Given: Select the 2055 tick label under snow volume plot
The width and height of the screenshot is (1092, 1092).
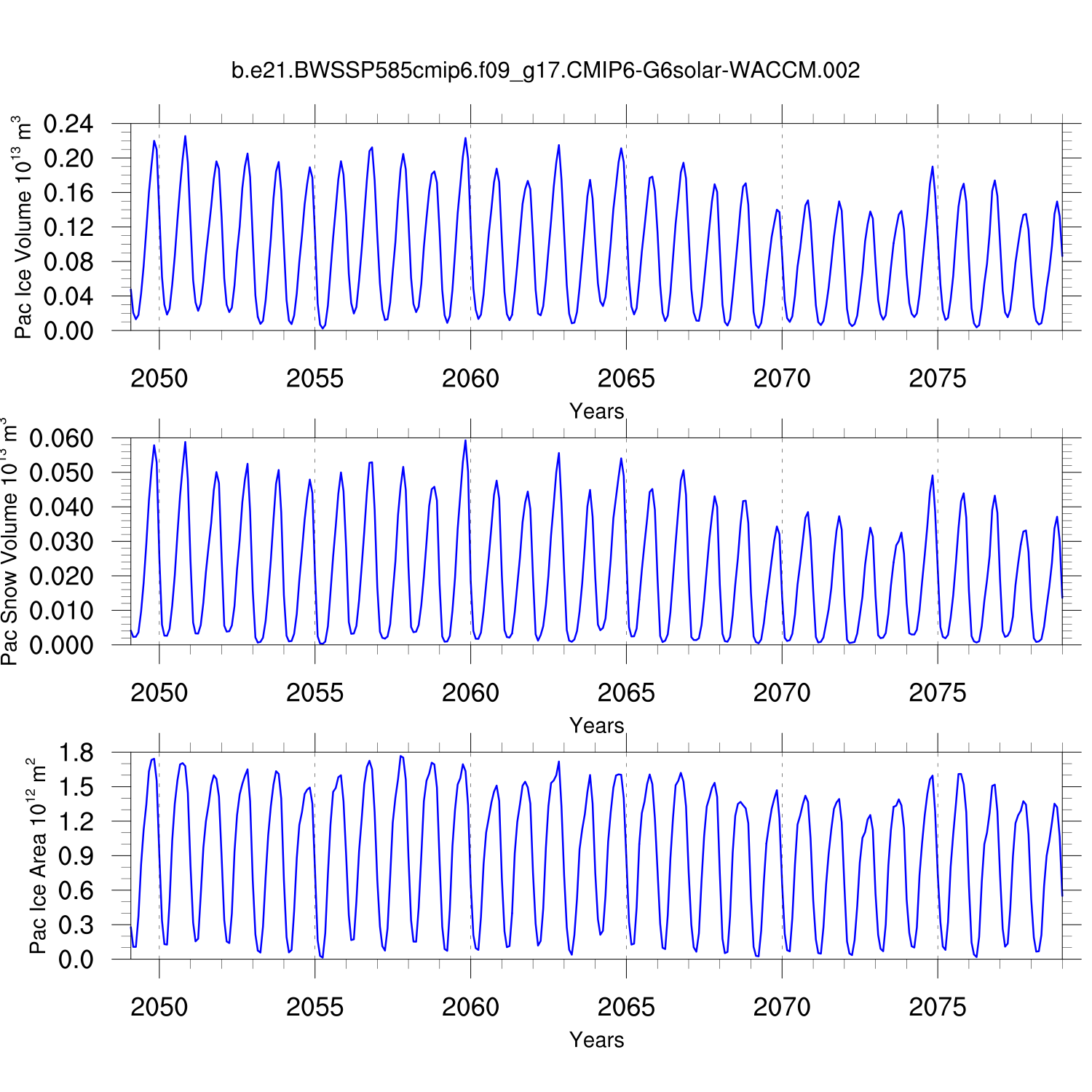Looking at the screenshot, I should pyautogui.click(x=314, y=693).
